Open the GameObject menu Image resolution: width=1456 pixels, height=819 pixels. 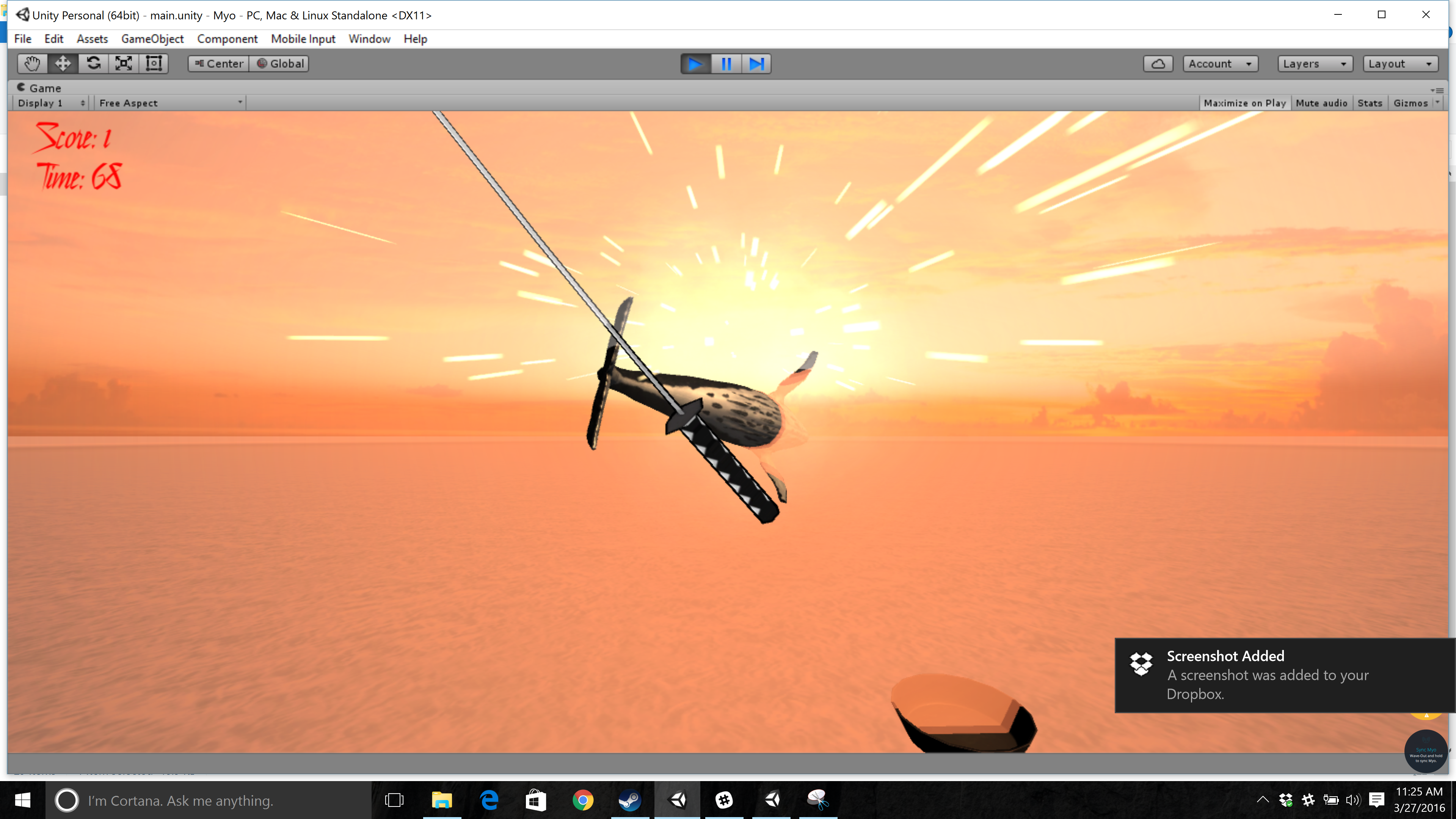(x=152, y=39)
